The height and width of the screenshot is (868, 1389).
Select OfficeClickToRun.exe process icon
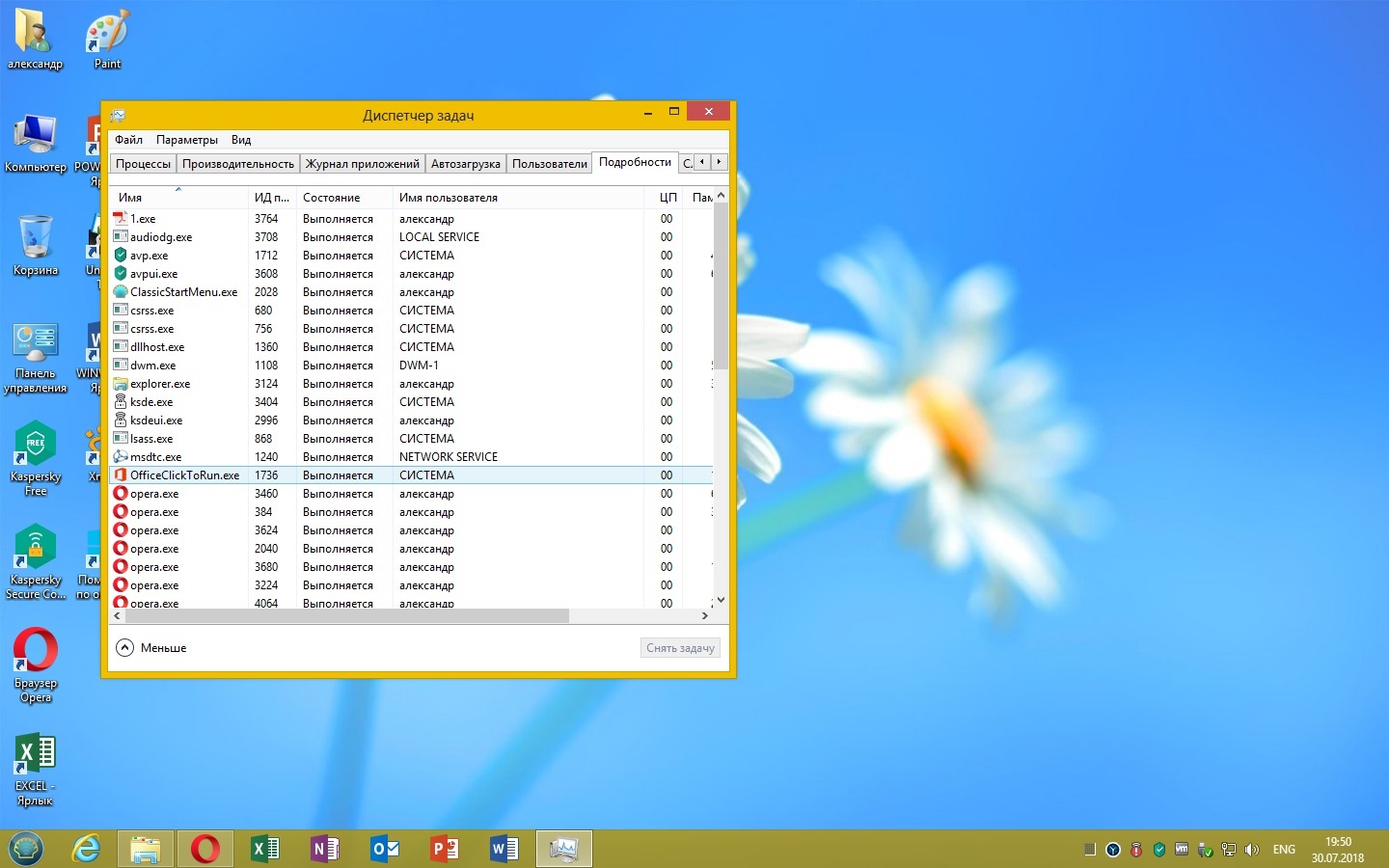(120, 475)
